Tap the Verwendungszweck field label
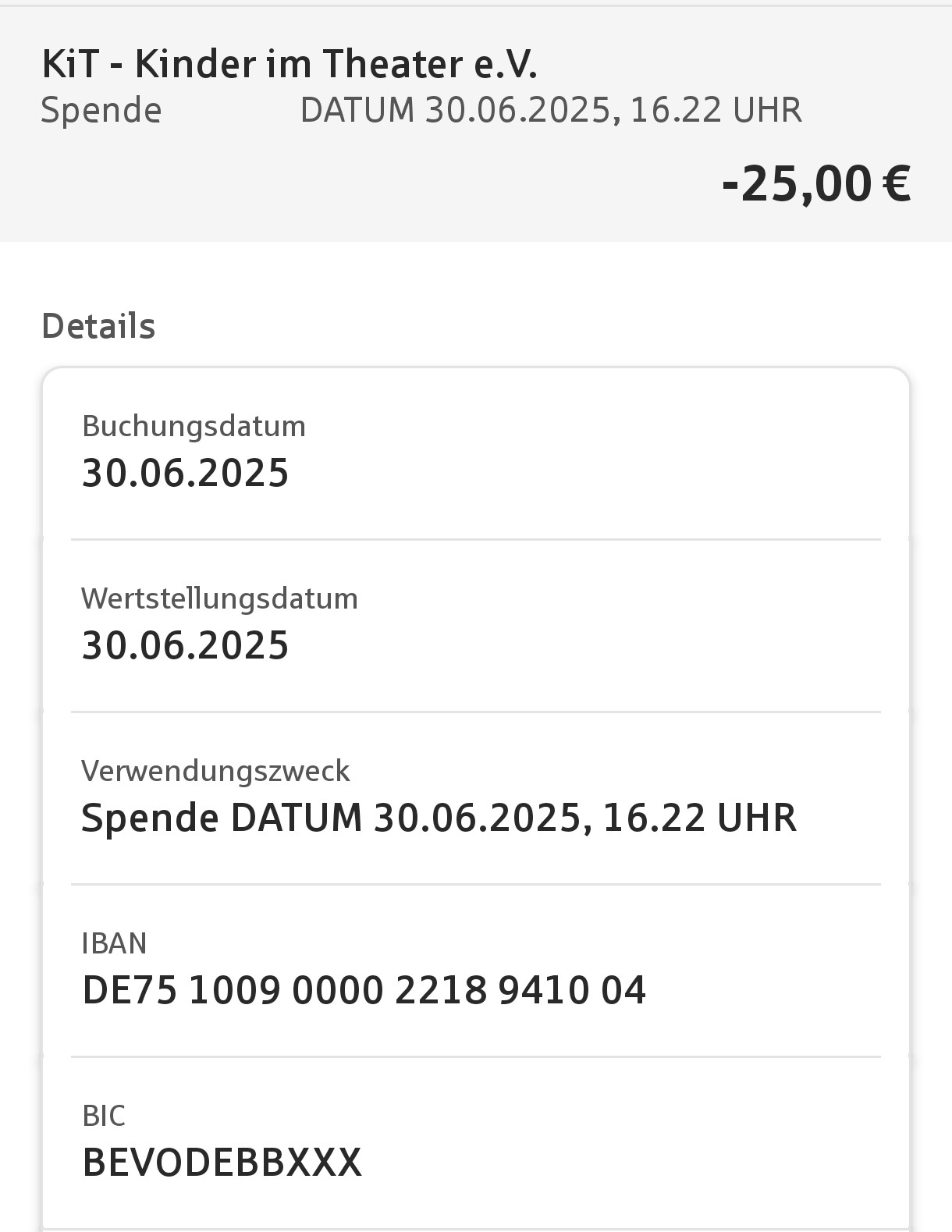This screenshot has width=952, height=1232. pos(215,771)
